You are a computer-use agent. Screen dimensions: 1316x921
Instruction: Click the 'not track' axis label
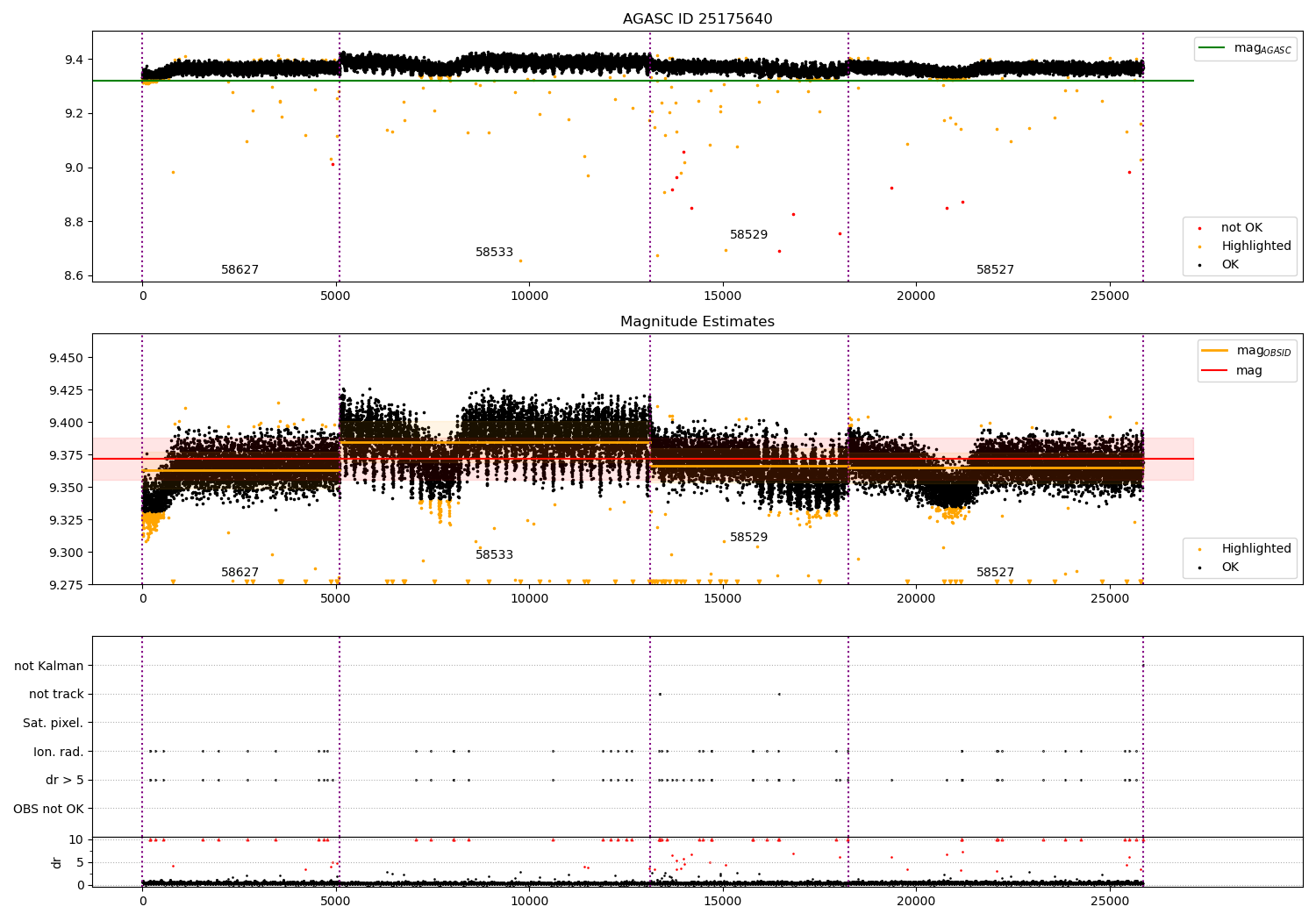tap(56, 694)
